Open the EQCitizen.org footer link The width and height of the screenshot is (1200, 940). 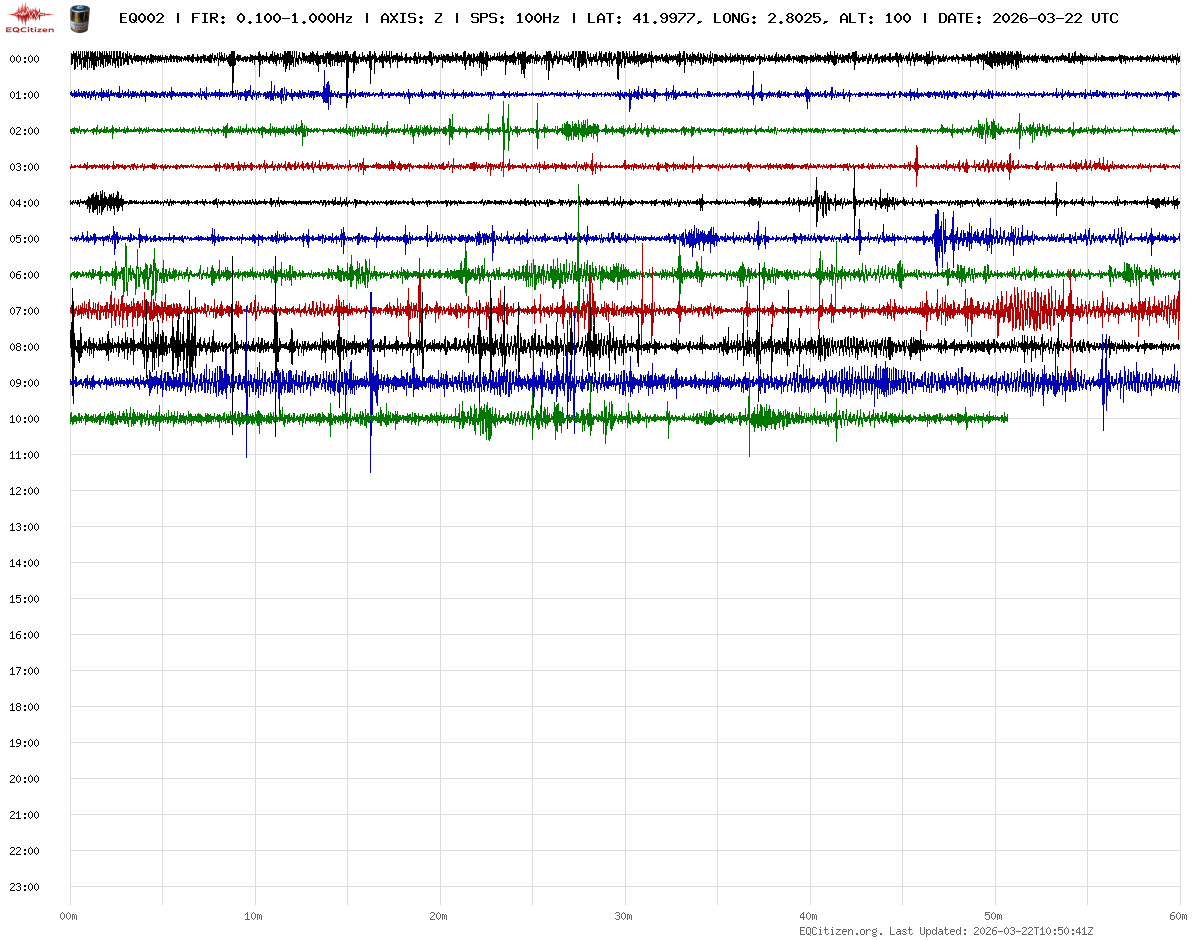click(841, 931)
